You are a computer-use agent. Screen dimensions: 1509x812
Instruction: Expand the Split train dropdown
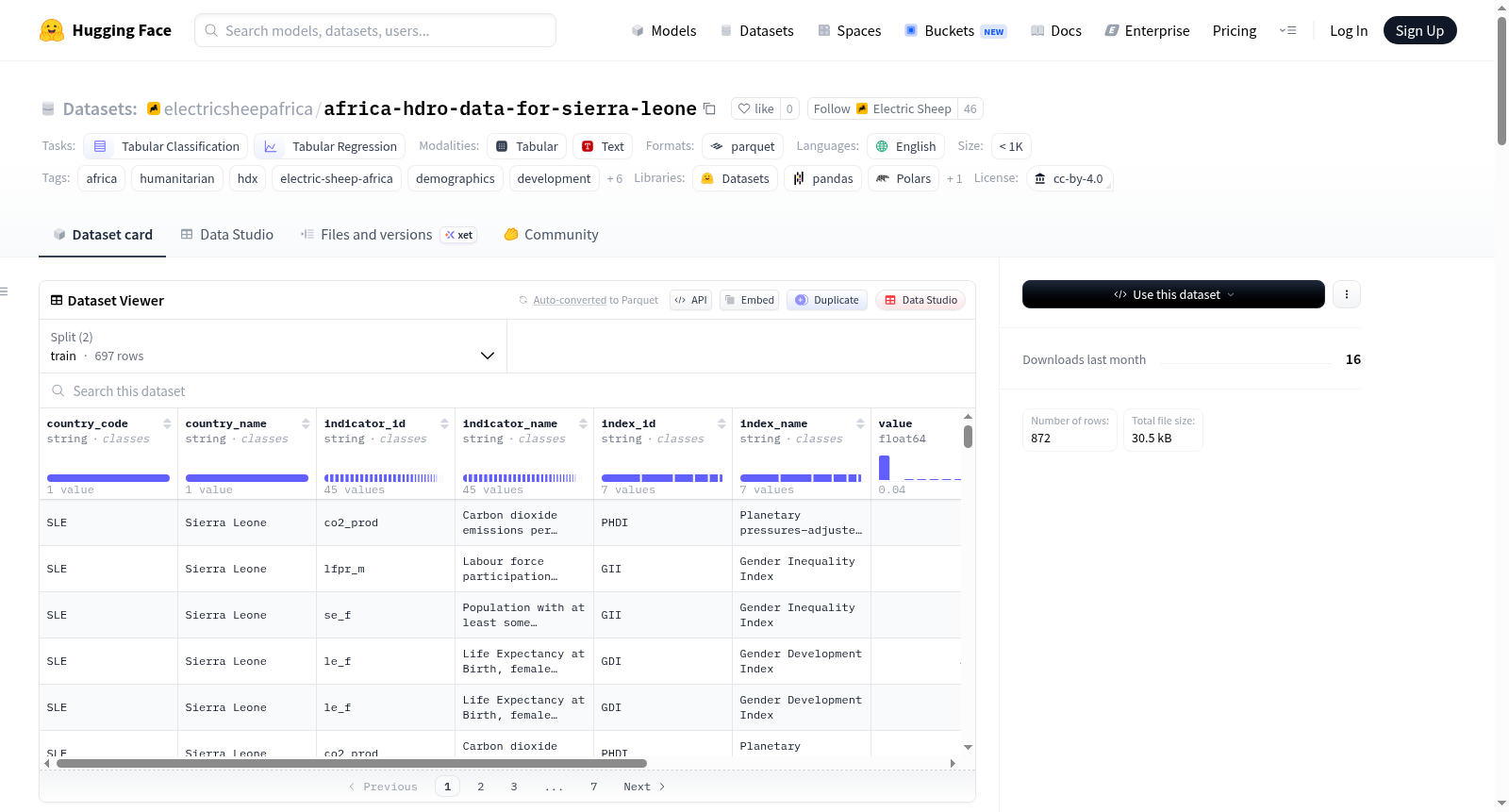pos(273,346)
